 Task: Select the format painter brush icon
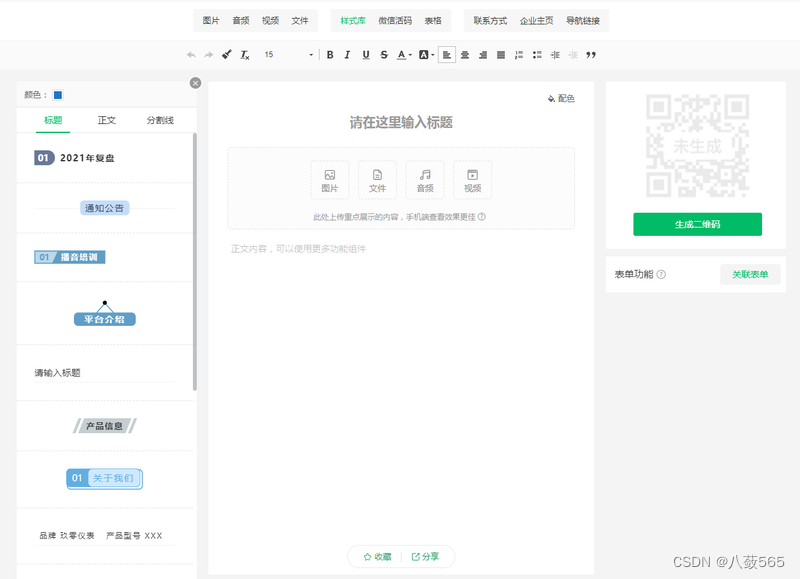pos(227,55)
